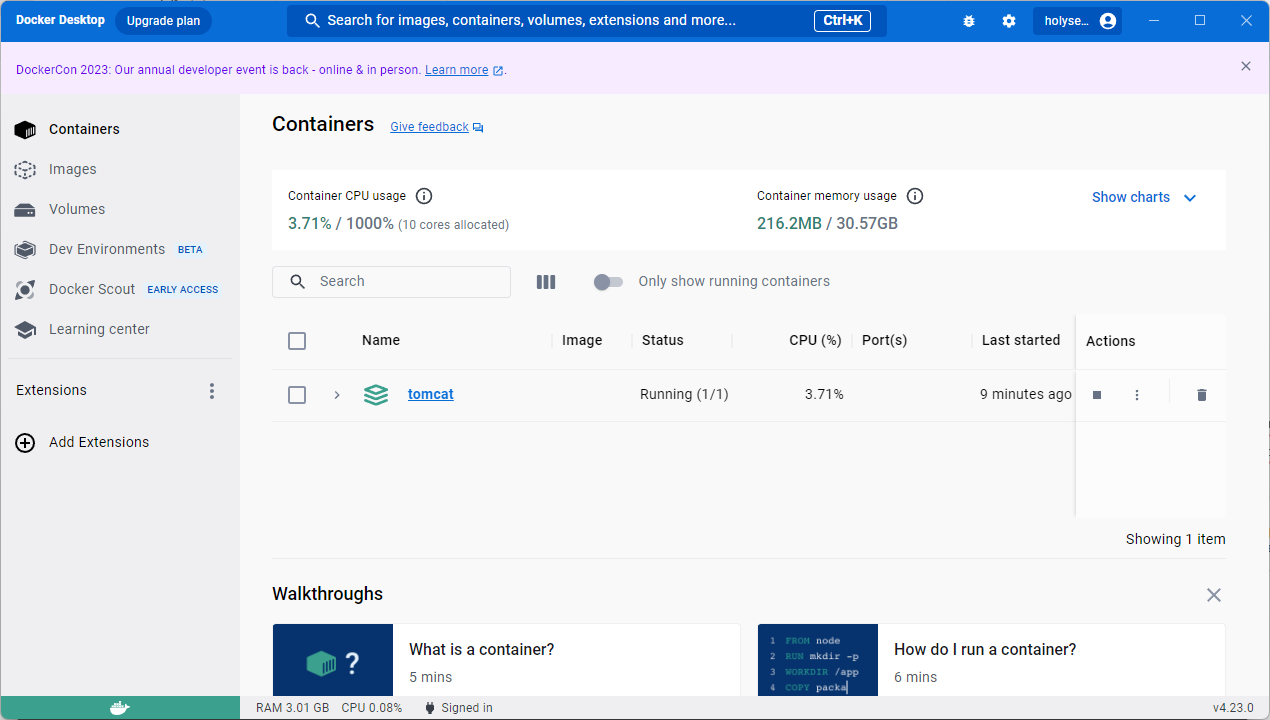Sort by the Name column

click(x=381, y=340)
